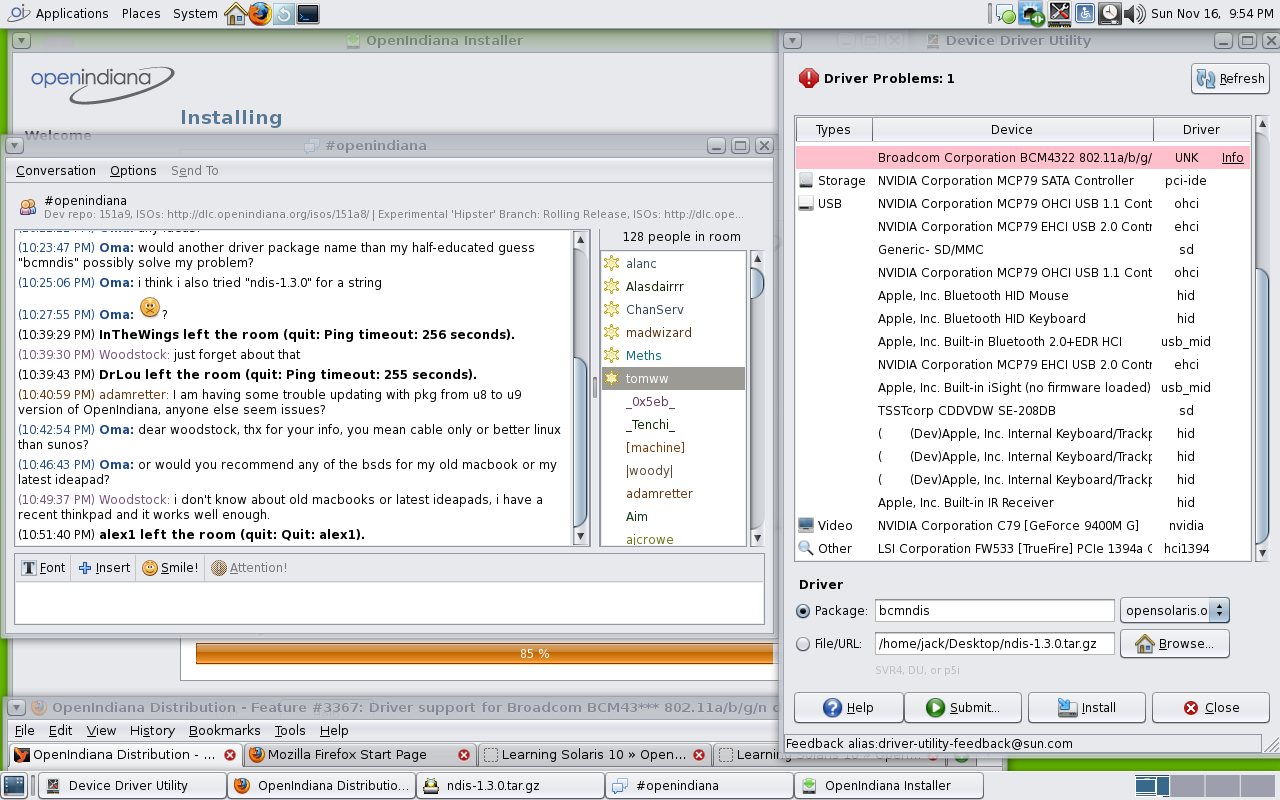Image resolution: width=1280 pixels, height=800 pixels.
Task: Open the System menu
Action: point(195,13)
